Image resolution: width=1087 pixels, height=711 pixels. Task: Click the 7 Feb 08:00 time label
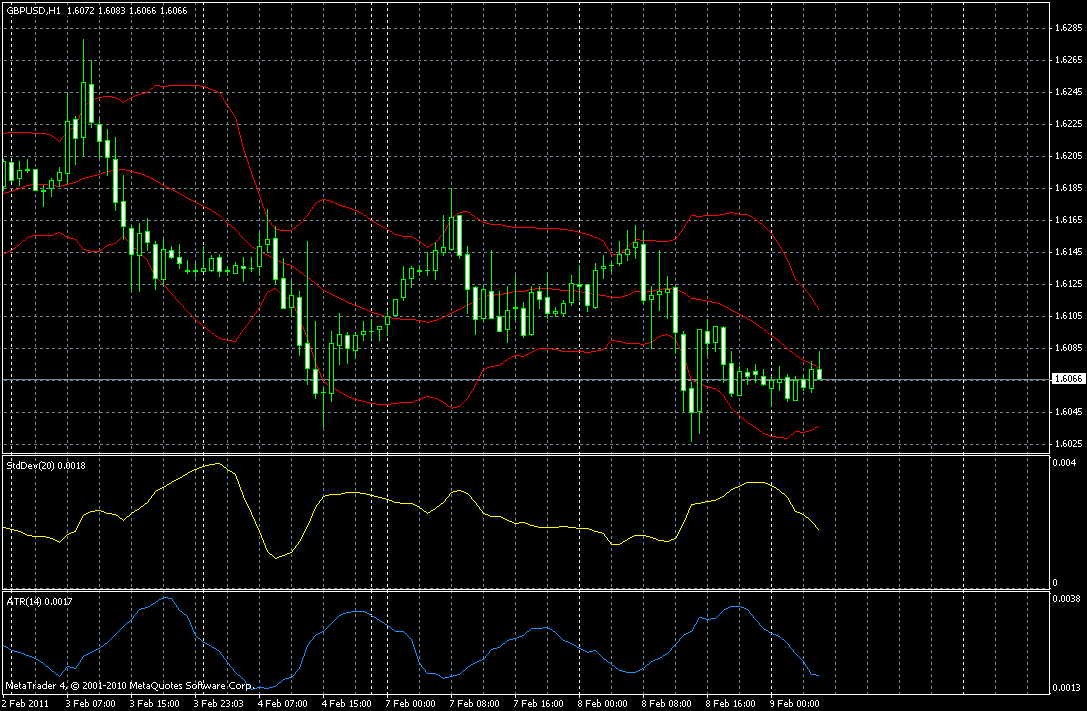(474, 703)
